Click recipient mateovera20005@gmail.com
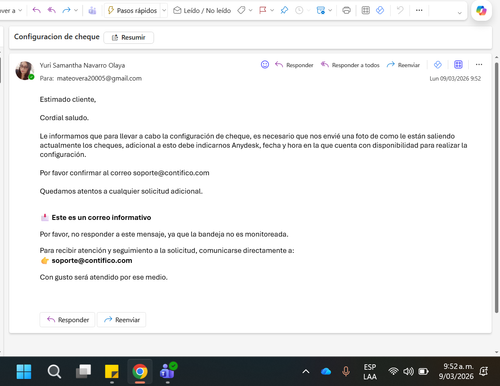This screenshot has width=500, height=386. (99, 78)
